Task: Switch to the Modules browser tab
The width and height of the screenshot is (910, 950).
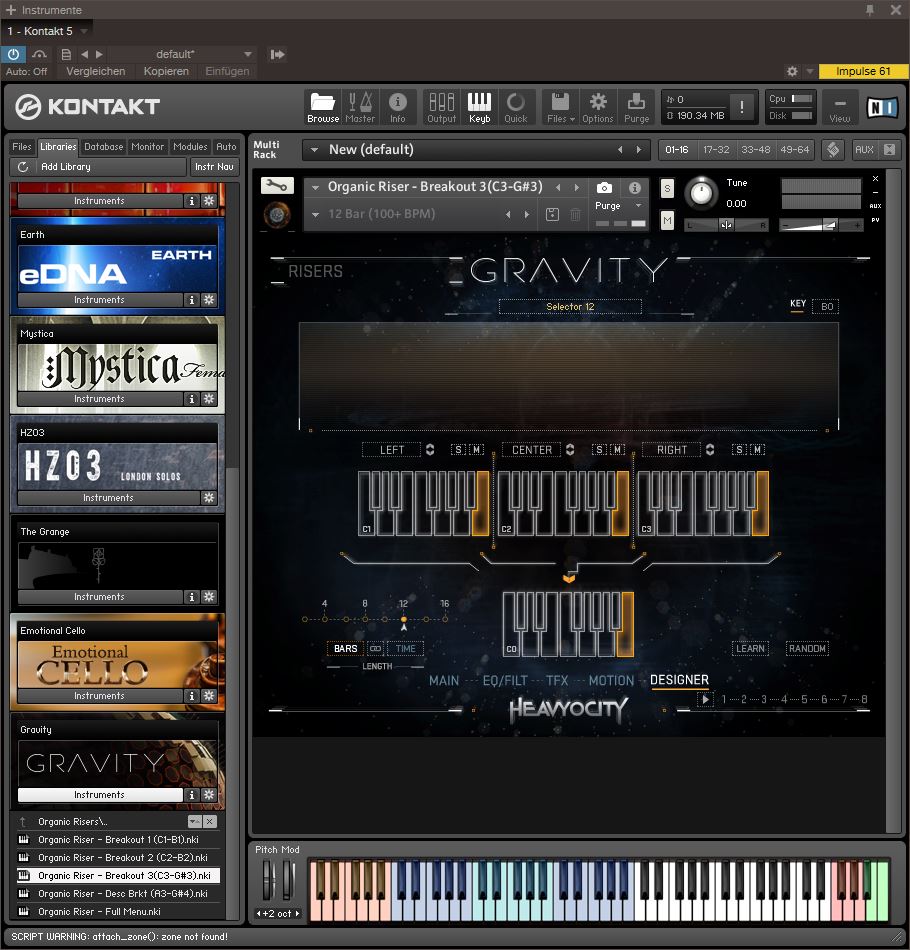Action: click(x=190, y=147)
